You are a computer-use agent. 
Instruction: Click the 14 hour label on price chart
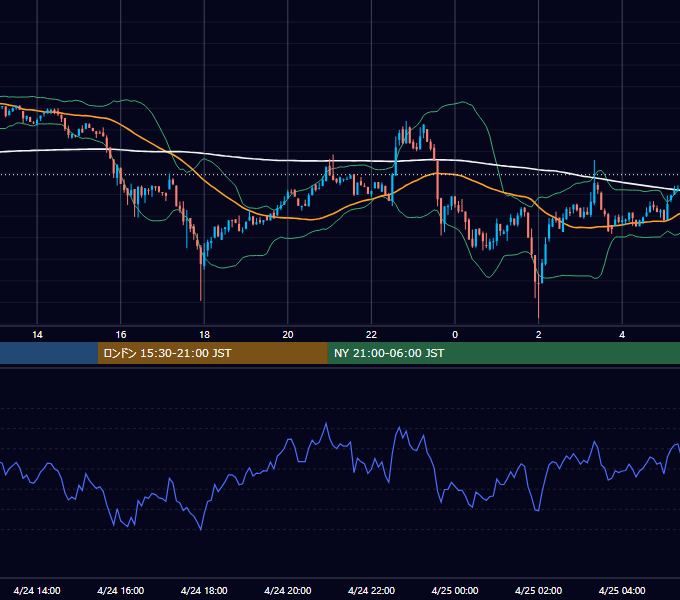pyautogui.click(x=37, y=335)
